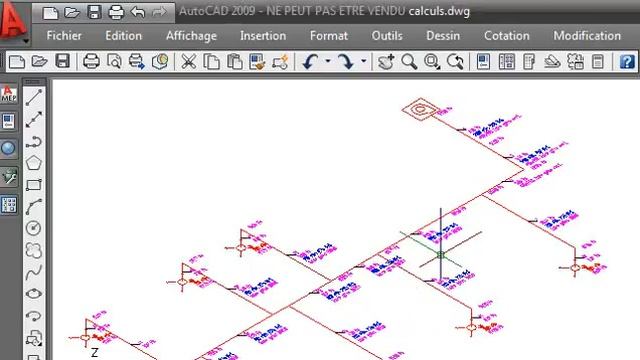Image resolution: width=640 pixels, height=360 pixels.
Task: Click the AutoCAD MEP icon in left panel
Action: click(x=9, y=95)
